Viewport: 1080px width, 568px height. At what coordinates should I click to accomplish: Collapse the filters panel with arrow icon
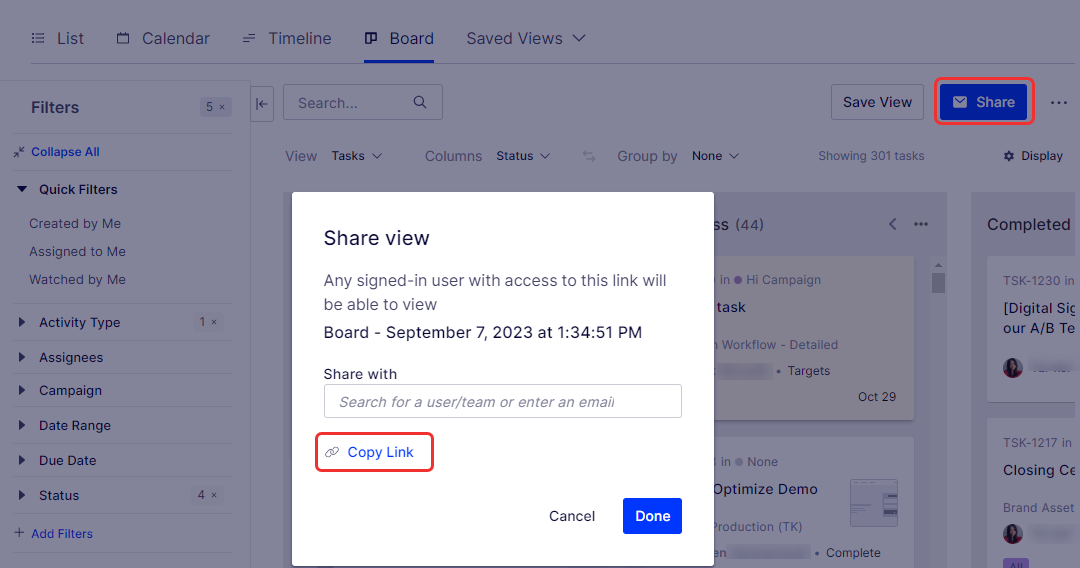click(x=262, y=104)
